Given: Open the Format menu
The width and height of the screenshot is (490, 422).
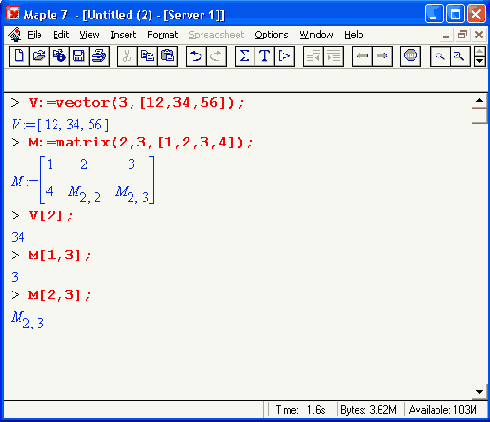Looking at the screenshot, I should click(x=163, y=35).
